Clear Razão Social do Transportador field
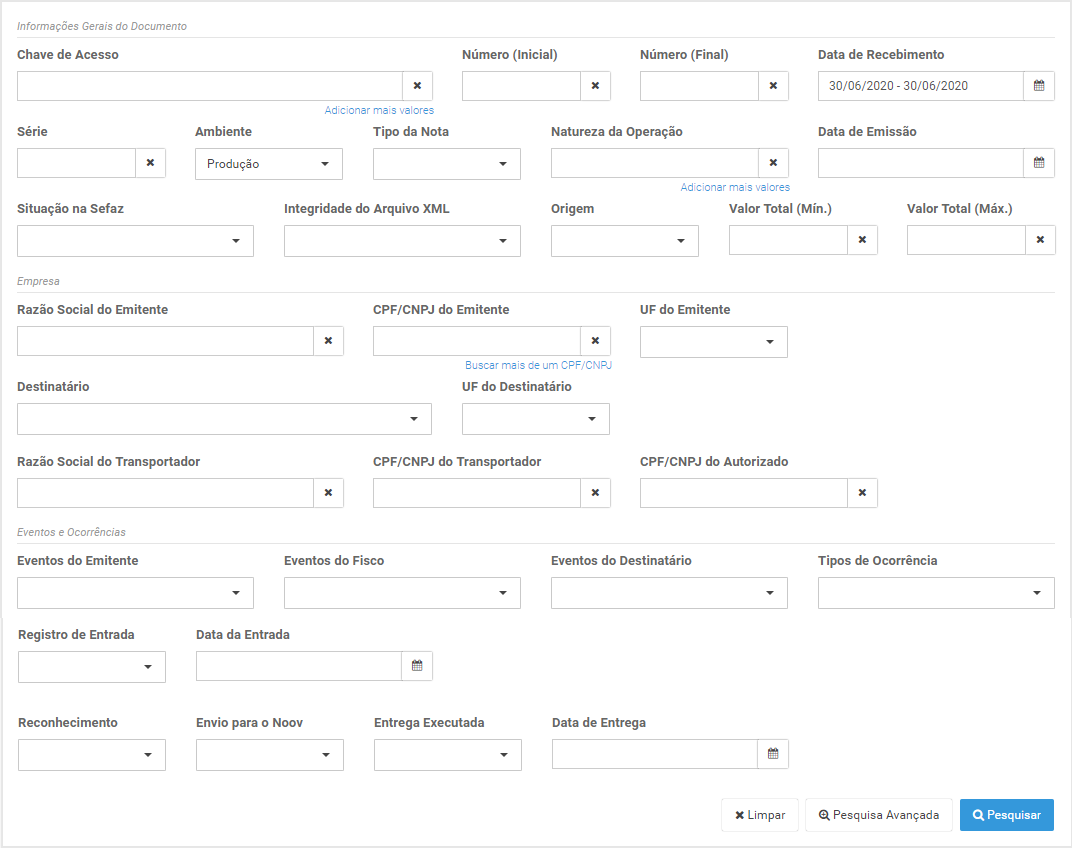This screenshot has height=848, width=1072. coord(328,493)
